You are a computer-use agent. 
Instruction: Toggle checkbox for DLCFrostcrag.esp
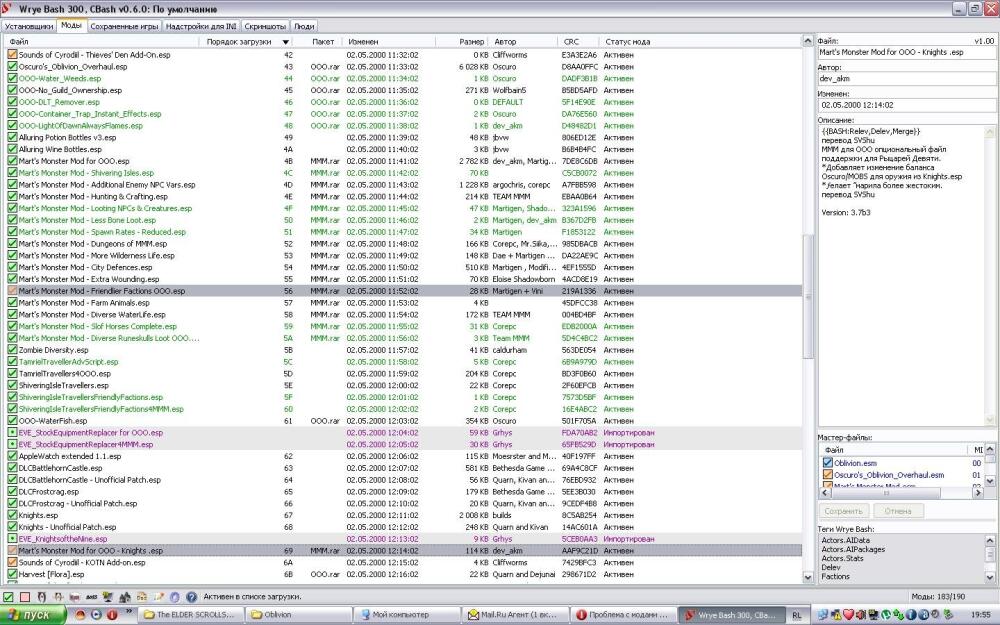click(12, 491)
